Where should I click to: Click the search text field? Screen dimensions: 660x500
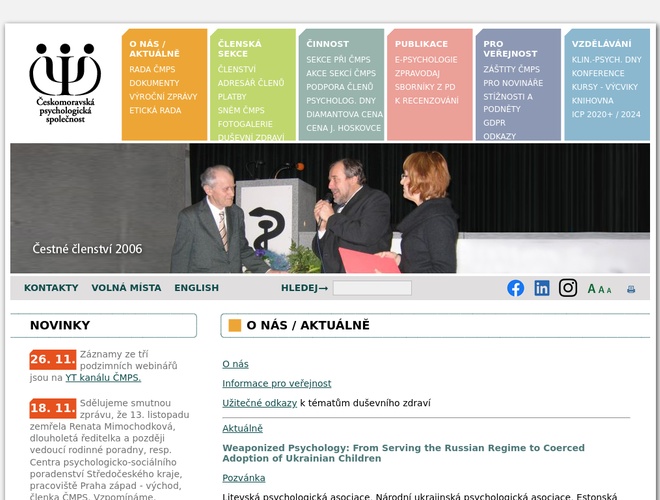(x=371, y=288)
